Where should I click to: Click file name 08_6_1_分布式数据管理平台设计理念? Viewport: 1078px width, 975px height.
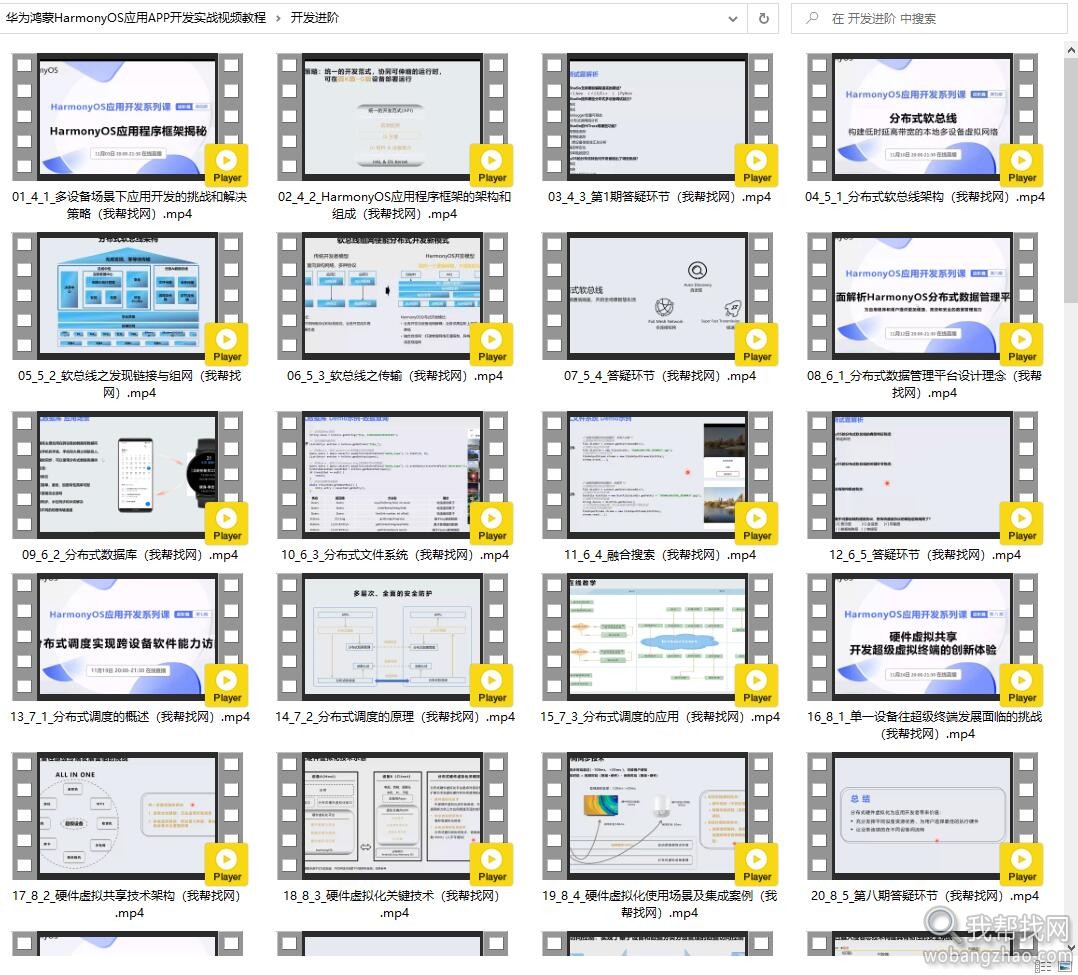(x=925, y=384)
